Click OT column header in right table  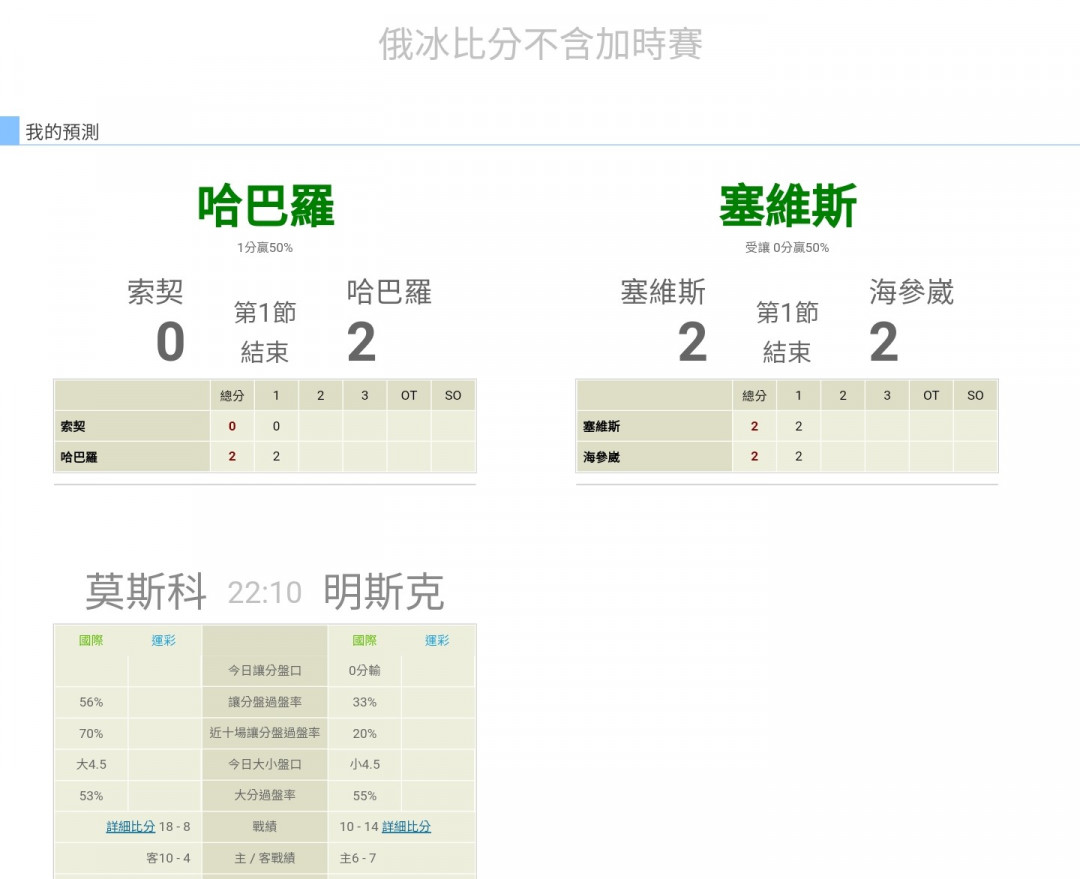(931, 395)
